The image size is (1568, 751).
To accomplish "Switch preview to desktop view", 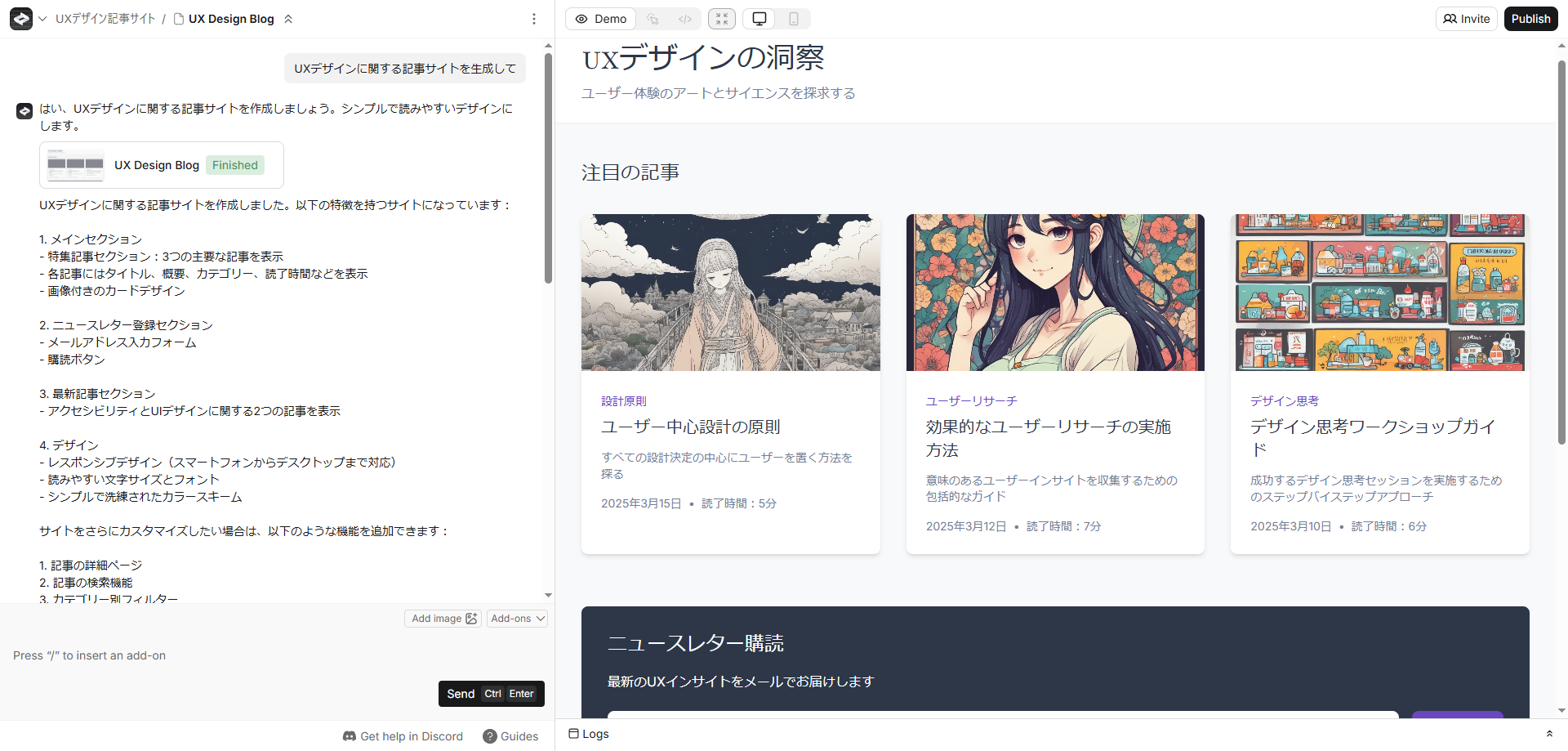I will coord(759,19).
